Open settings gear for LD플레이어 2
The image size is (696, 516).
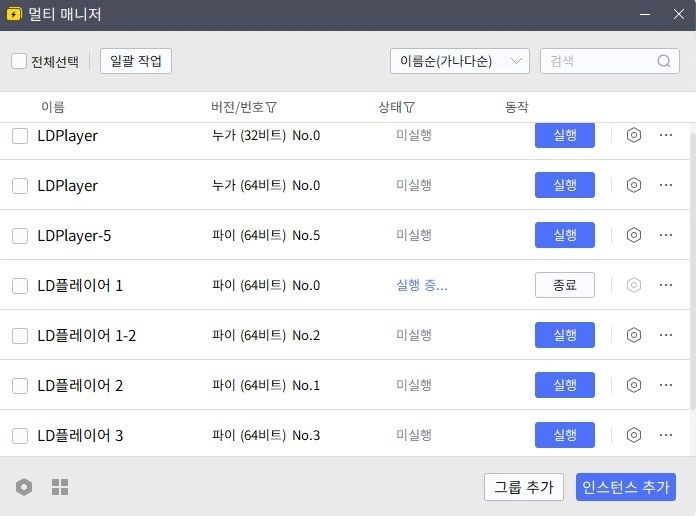pyautogui.click(x=633, y=385)
